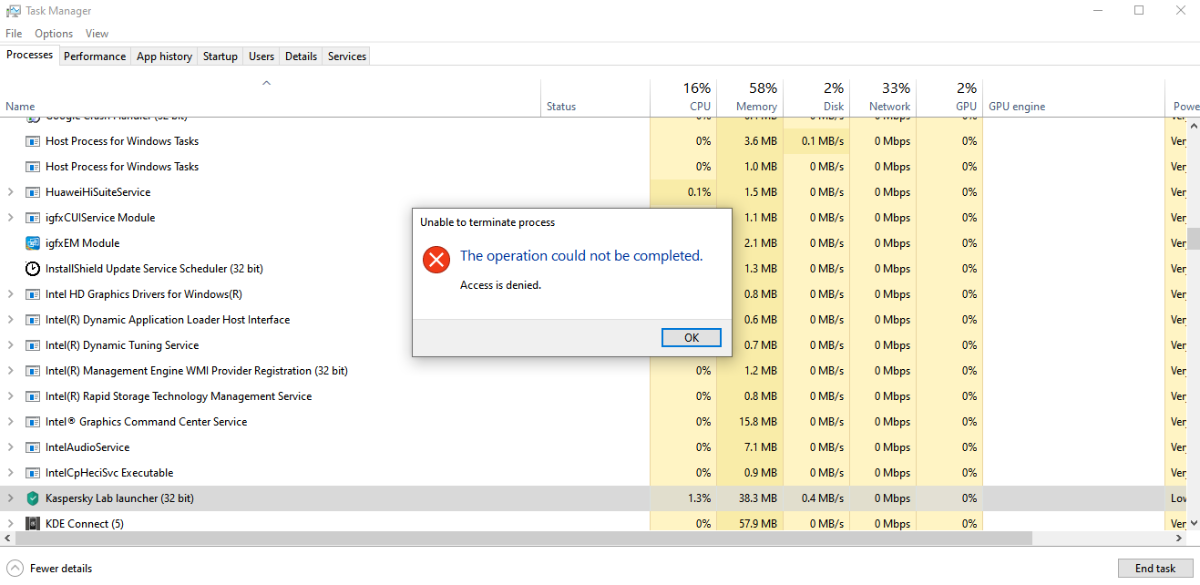Click the KDE Connect process icon

pyautogui.click(x=33, y=524)
